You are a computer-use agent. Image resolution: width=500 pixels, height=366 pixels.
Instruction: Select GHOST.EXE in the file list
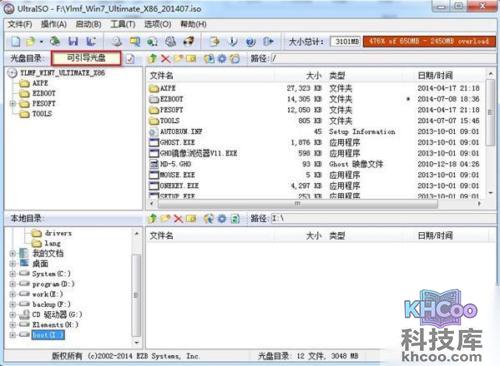click(x=172, y=142)
